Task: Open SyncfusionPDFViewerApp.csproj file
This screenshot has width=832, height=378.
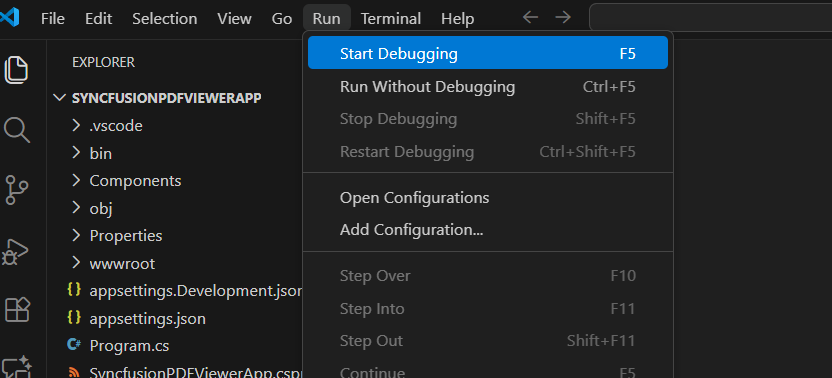Action: point(196,373)
